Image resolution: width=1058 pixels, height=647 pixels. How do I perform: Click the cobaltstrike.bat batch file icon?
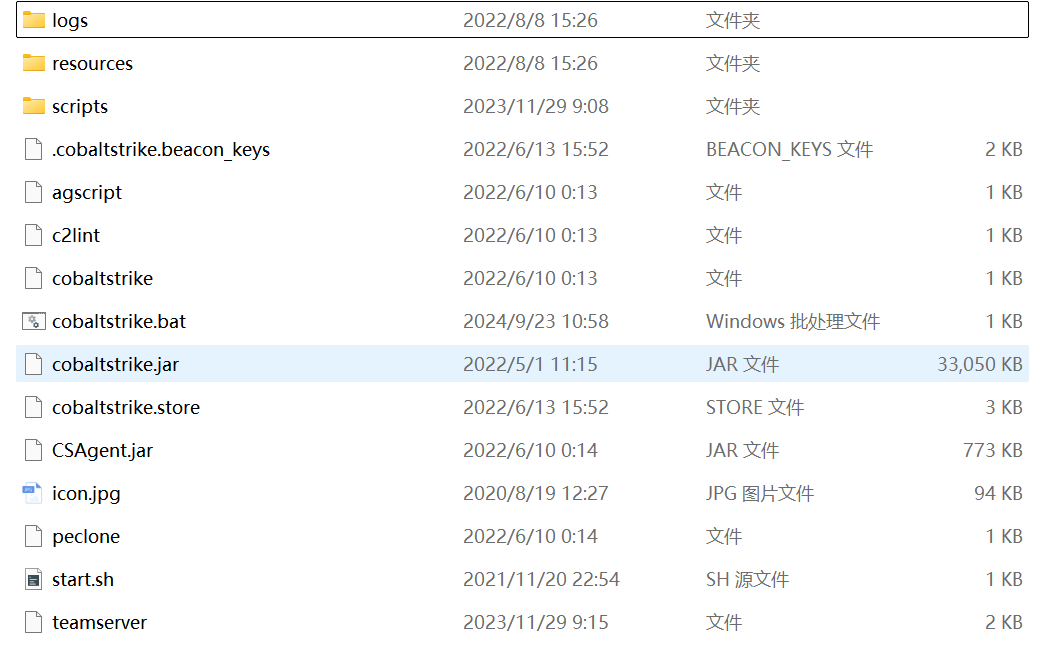click(x=34, y=321)
